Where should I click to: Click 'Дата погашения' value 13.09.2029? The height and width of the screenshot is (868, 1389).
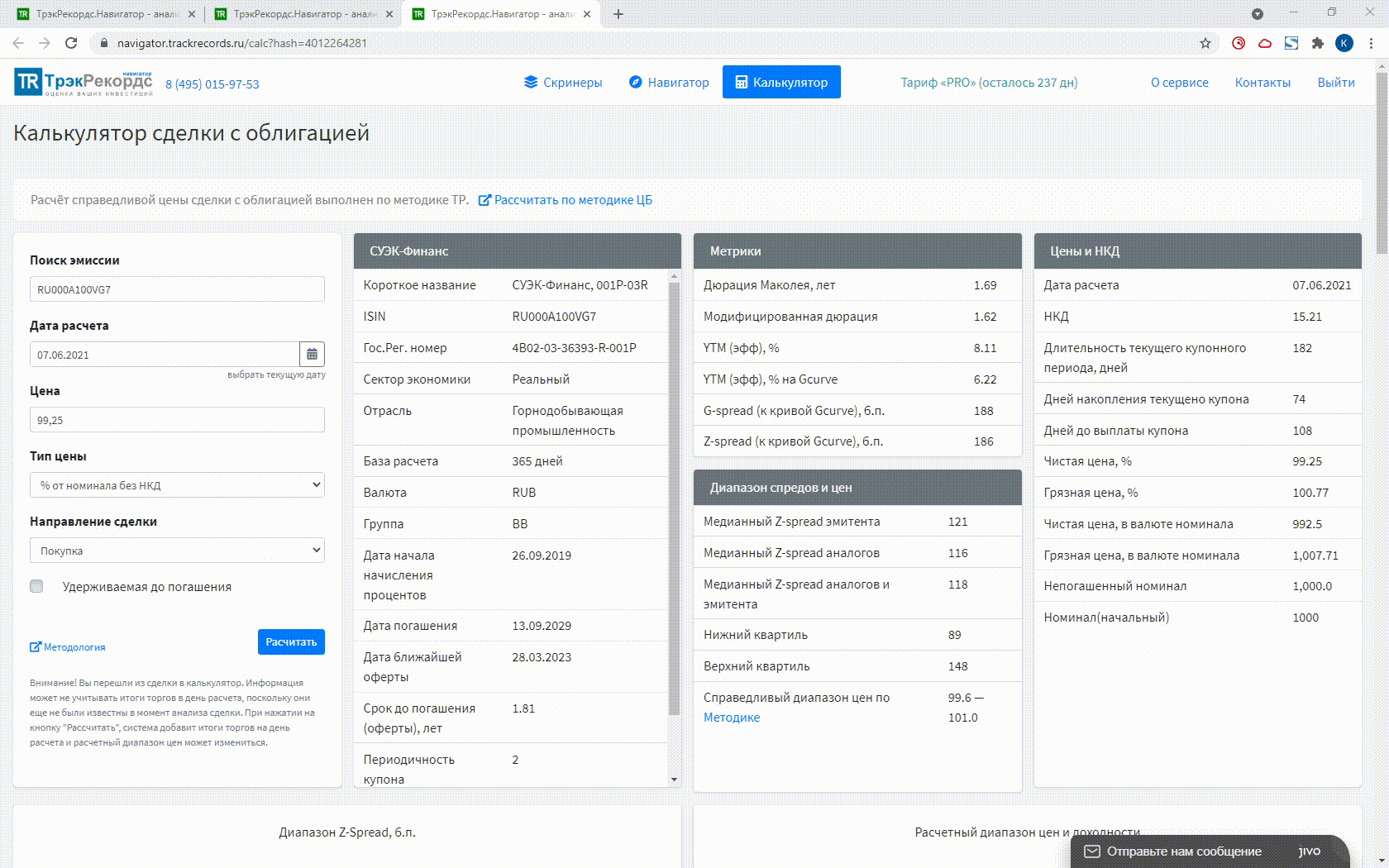click(542, 626)
